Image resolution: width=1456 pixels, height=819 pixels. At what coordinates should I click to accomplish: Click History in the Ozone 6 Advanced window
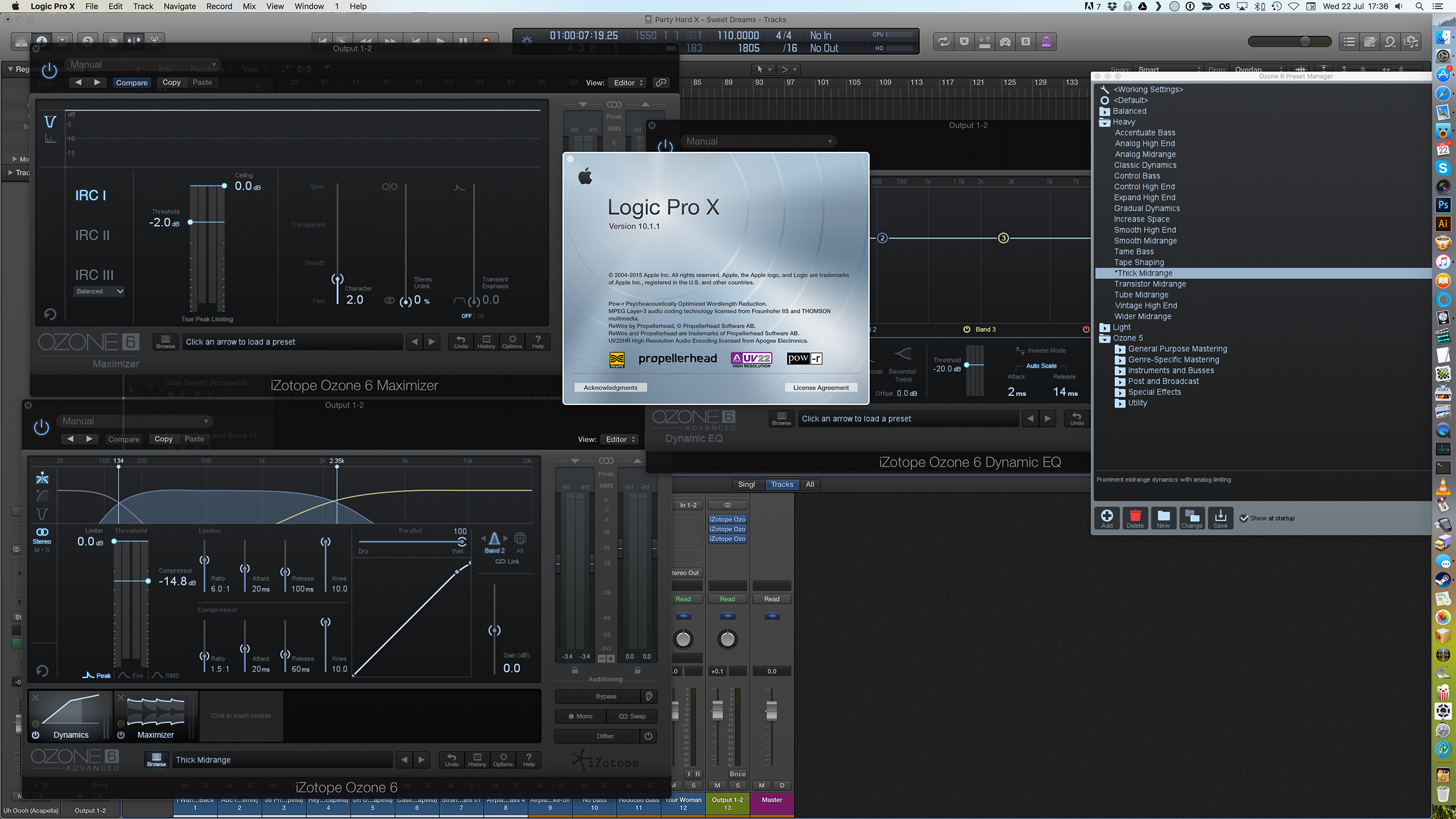(477, 760)
